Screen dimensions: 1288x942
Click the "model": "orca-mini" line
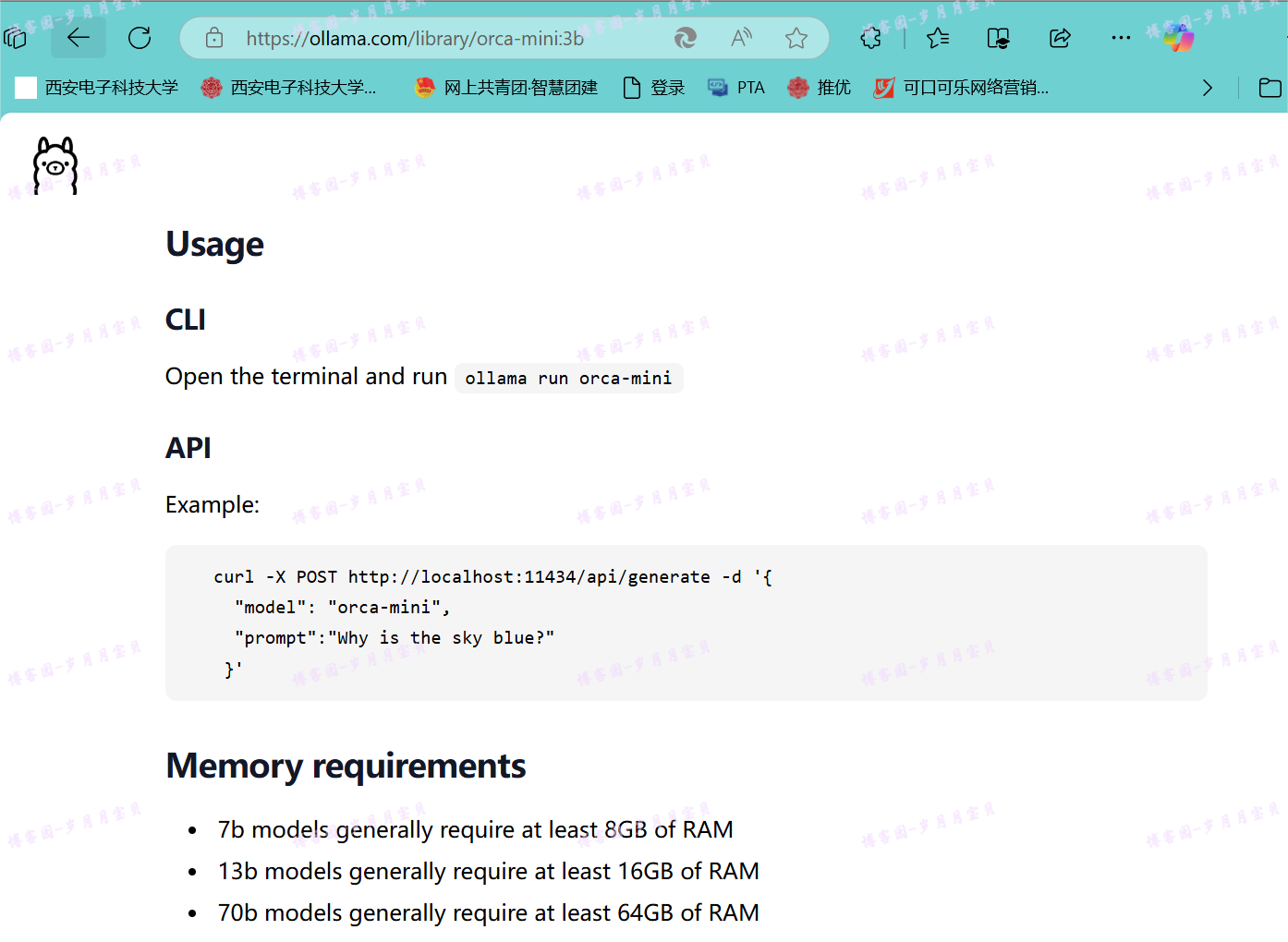tap(343, 608)
